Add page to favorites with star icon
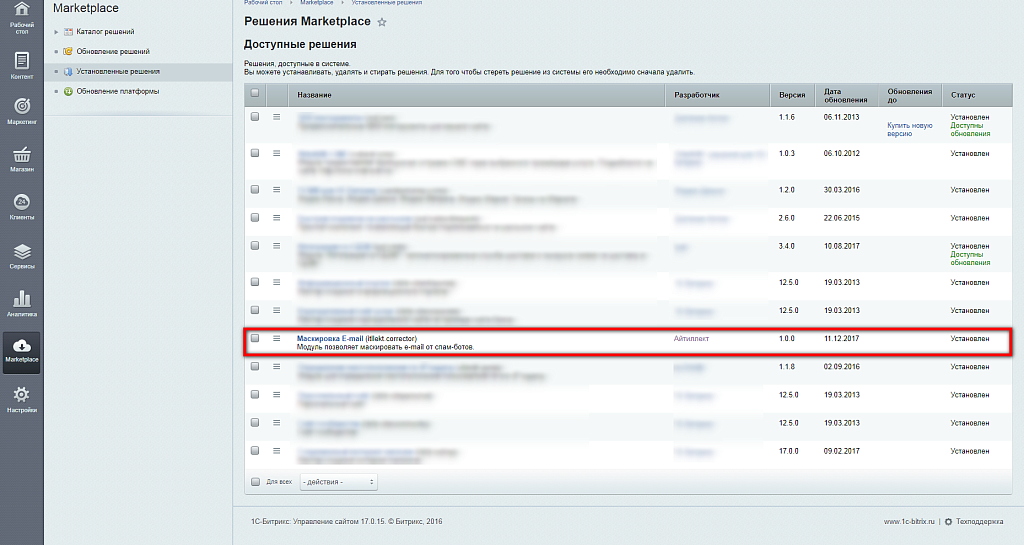Viewport: 1024px width, 545px height. [x=382, y=22]
